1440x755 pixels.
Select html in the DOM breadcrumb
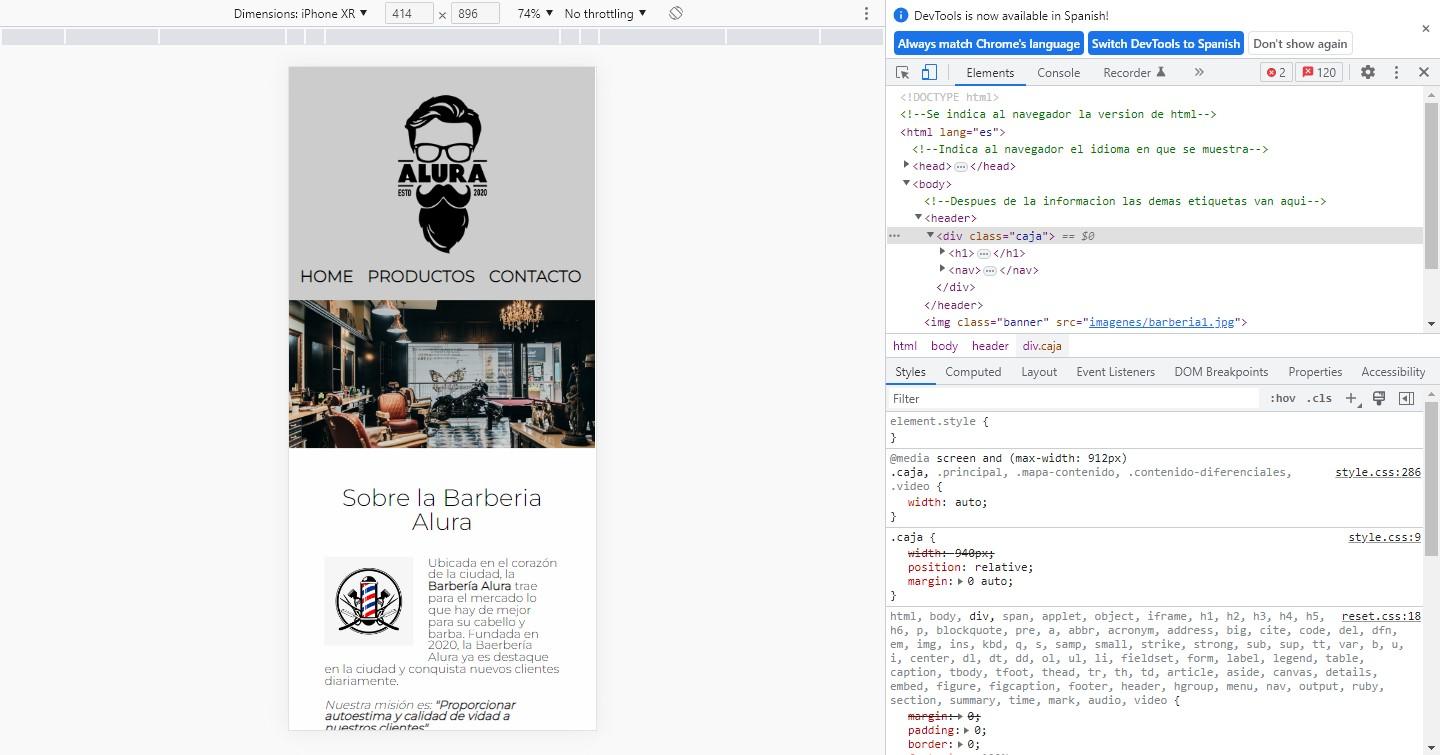pyautogui.click(x=904, y=346)
